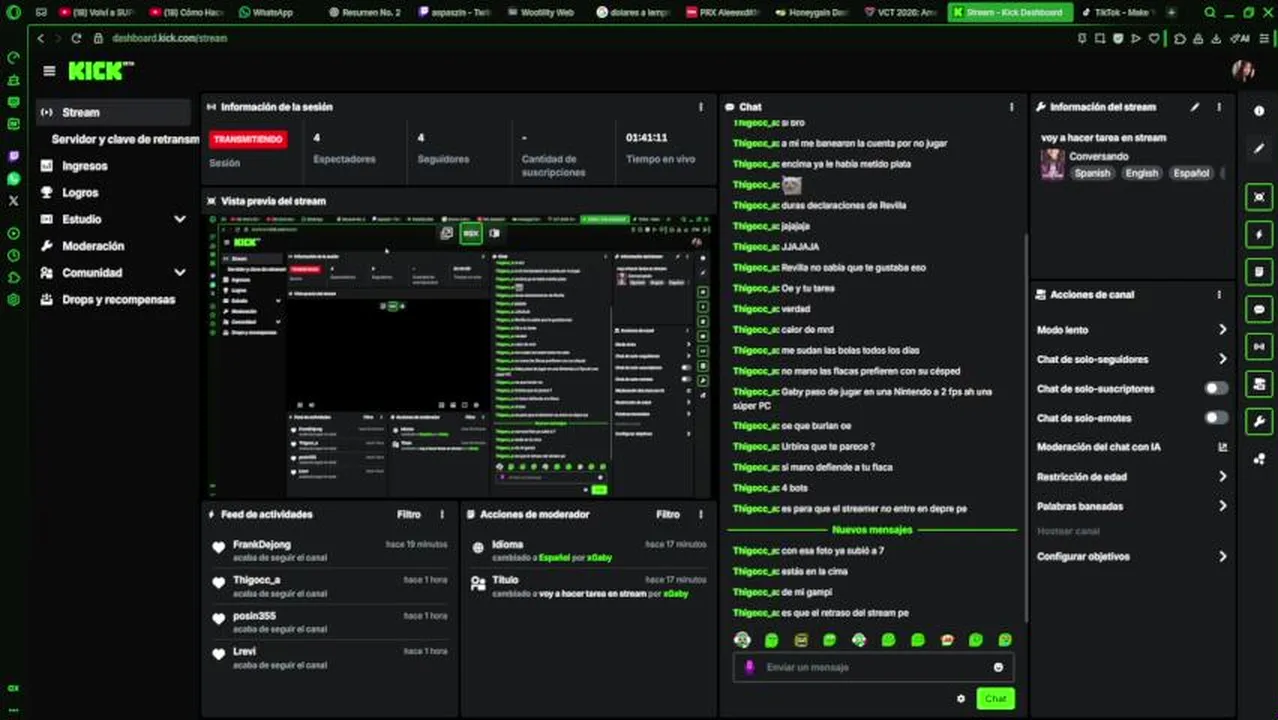Image resolution: width=1278 pixels, height=720 pixels.
Task: Expand the Comunidad sidebar section
Action: [x=180, y=272]
